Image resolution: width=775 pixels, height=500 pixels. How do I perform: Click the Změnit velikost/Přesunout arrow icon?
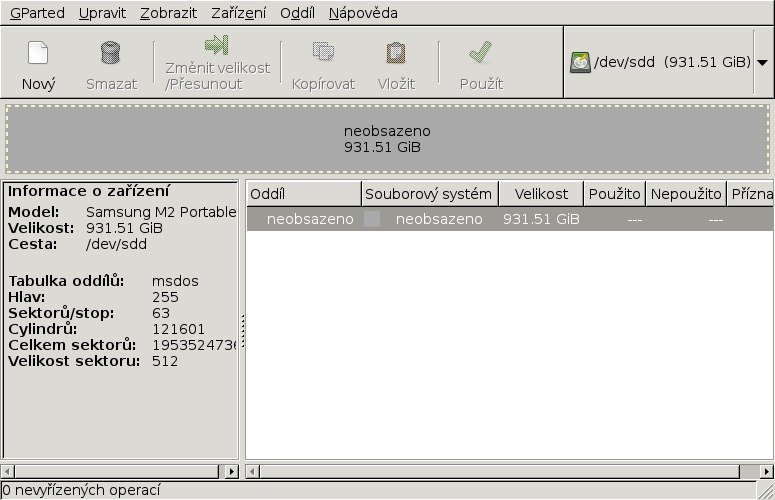coord(216,45)
